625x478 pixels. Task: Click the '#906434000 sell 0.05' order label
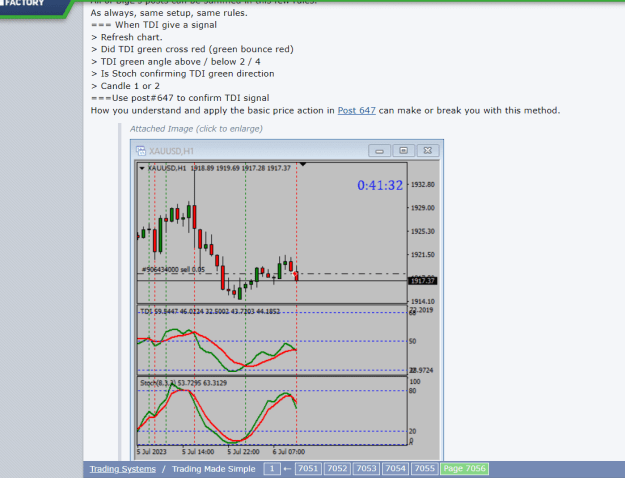173,269
